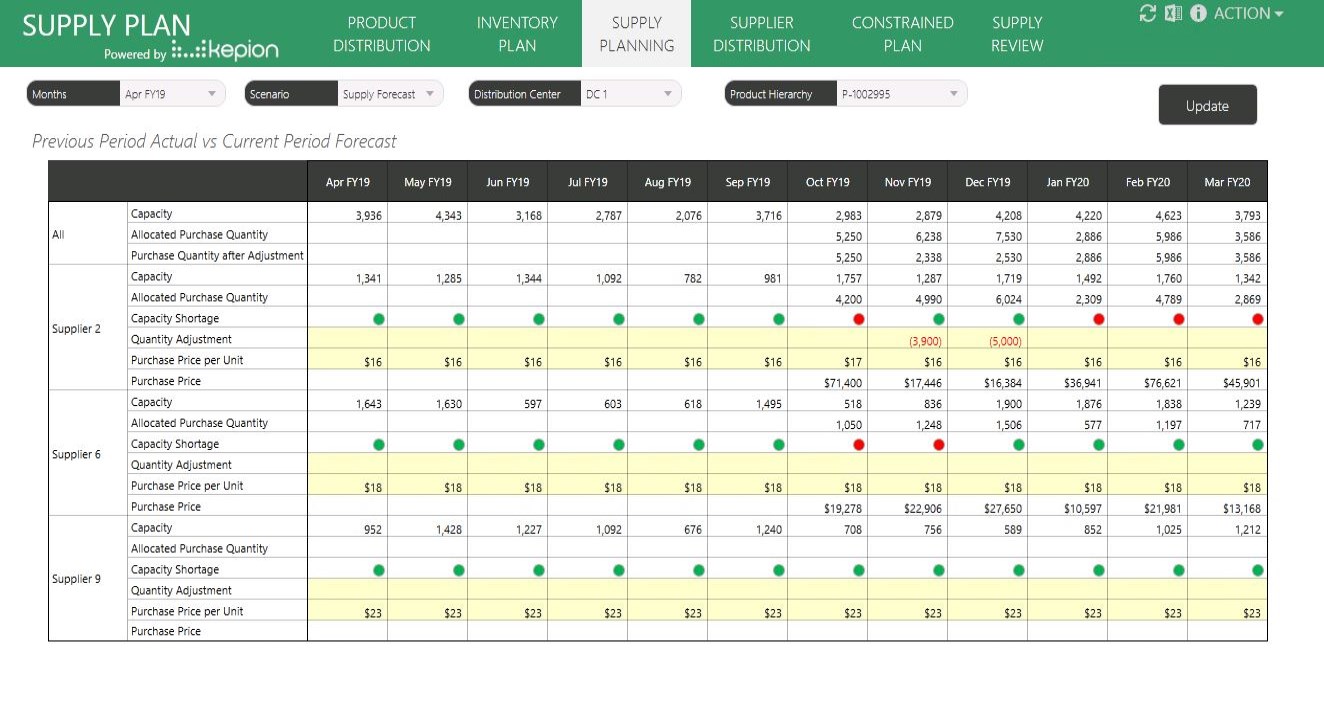Click Supplier 6 green shortage dot for Dec FY19
The width and height of the screenshot is (1324, 720).
tap(1018, 445)
